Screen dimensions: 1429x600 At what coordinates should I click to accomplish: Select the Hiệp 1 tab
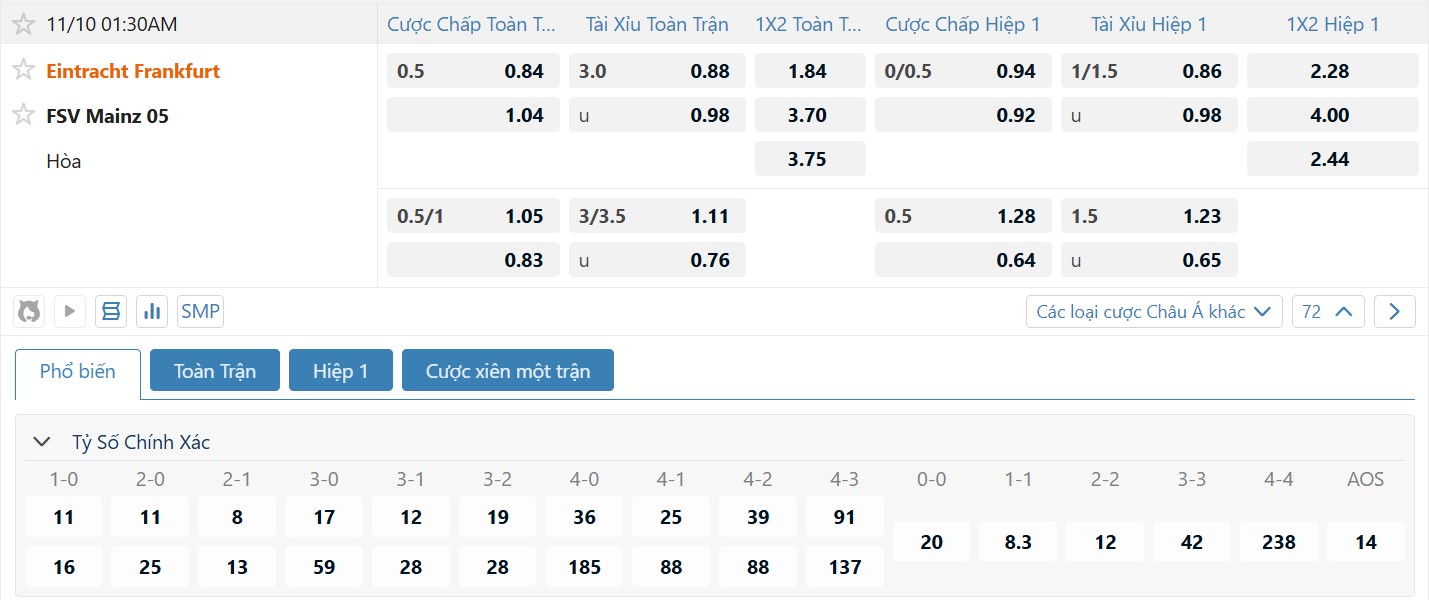coord(341,371)
